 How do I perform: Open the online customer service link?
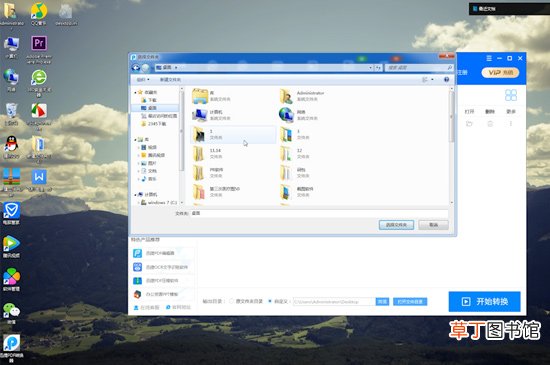tap(147, 307)
